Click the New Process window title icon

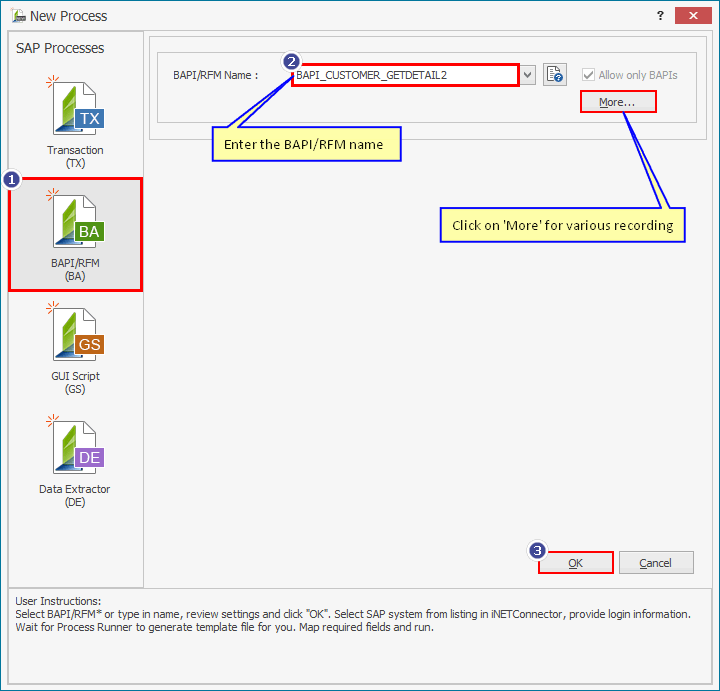(x=17, y=16)
